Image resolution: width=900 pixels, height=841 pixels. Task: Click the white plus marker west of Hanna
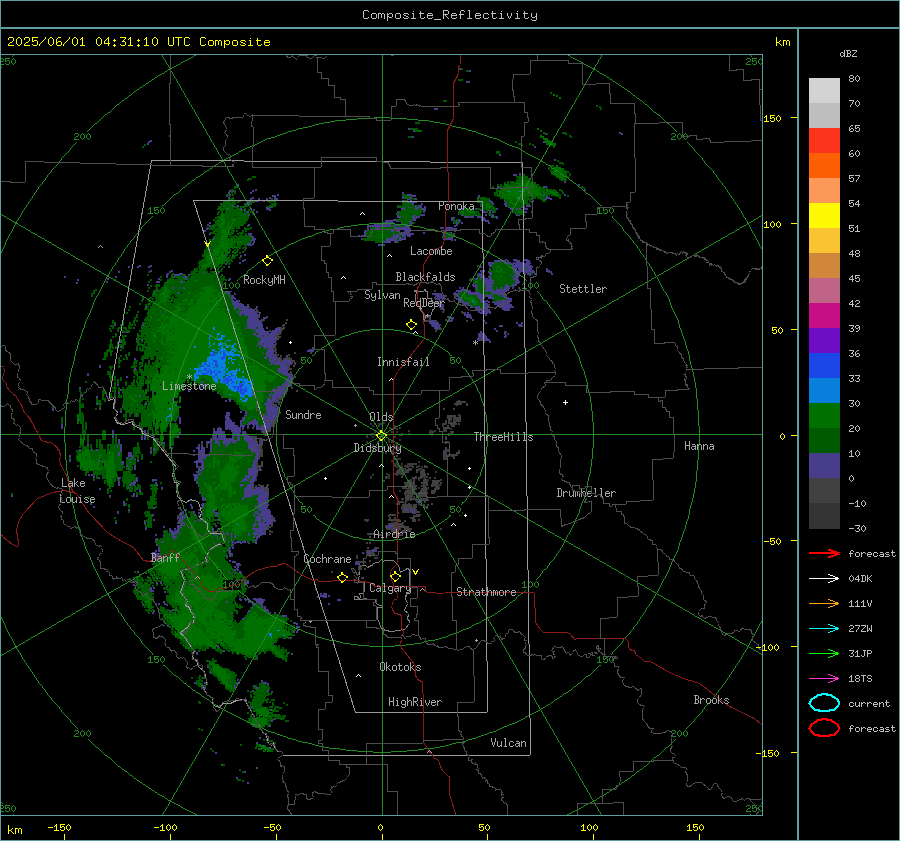[x=565, y=402]
